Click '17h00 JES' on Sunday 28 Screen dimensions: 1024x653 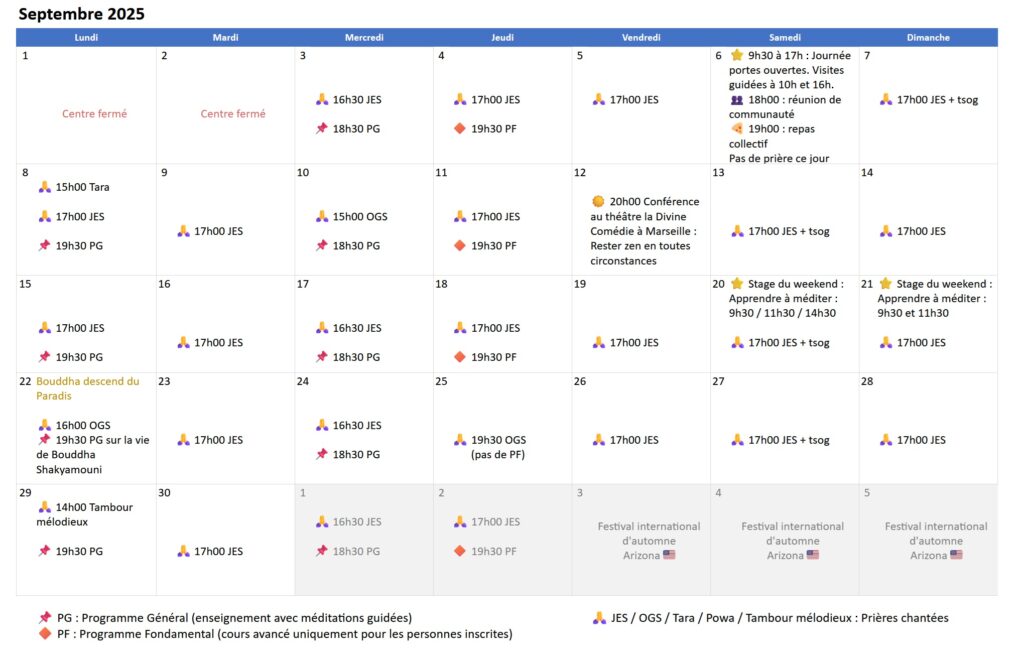pos(921,439)
